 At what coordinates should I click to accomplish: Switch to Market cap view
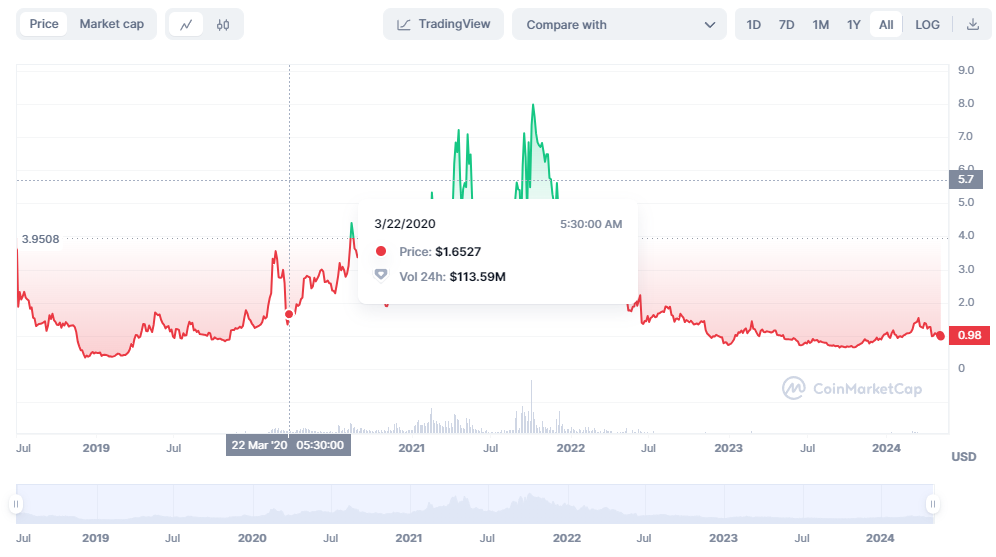click(x=112, y=24)
